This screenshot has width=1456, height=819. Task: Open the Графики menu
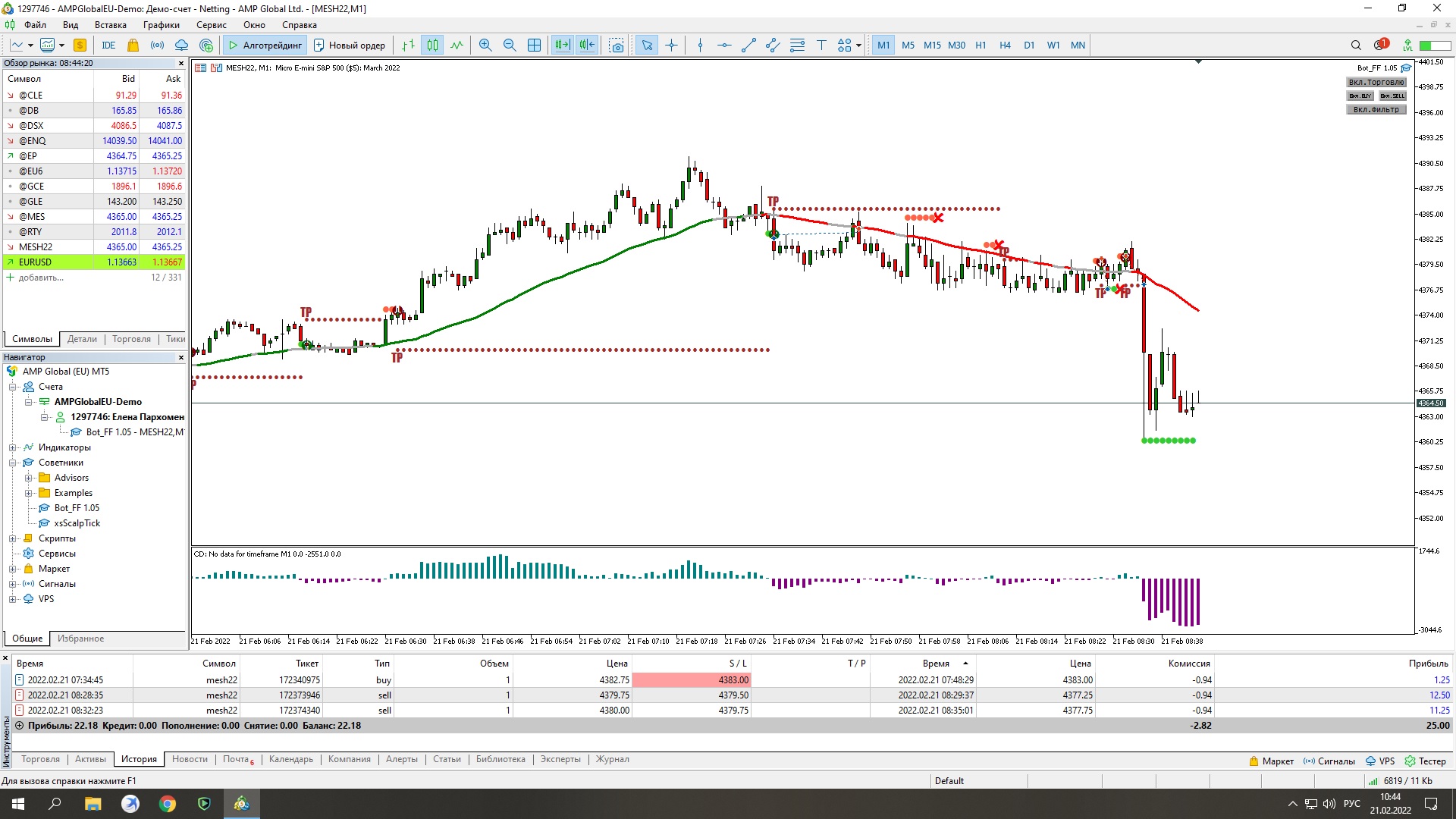click(x=161, y=25)
